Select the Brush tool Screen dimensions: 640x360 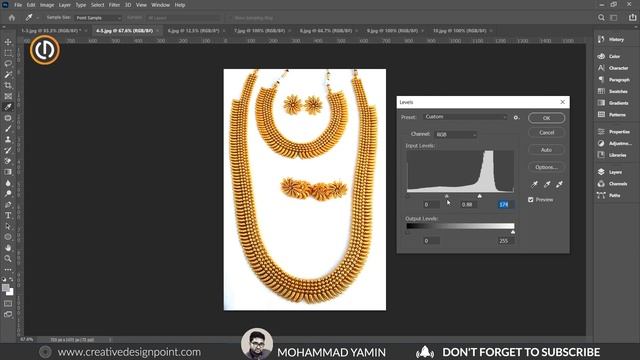tap(8, 129)
